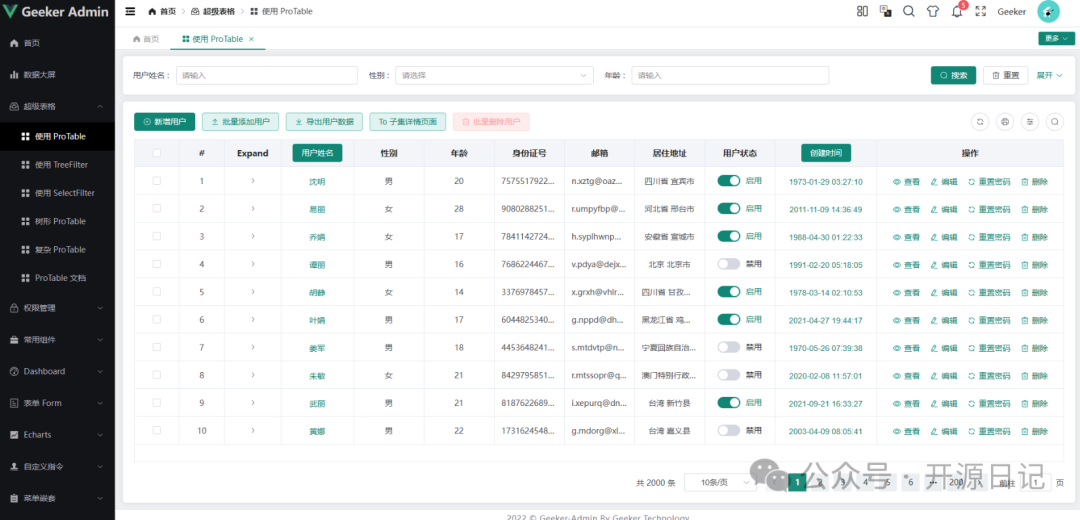
Task: Disable user status switch for 沈明
Action: (729, 180)
